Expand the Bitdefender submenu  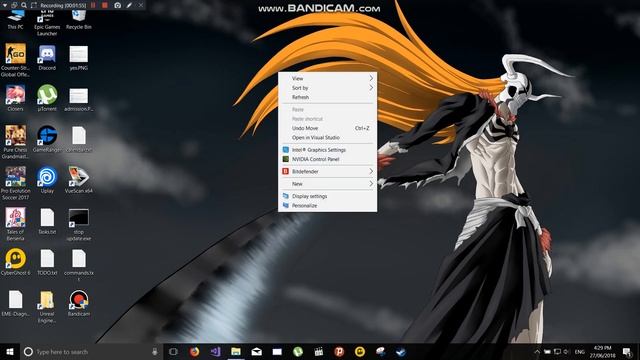click(327, 171)
